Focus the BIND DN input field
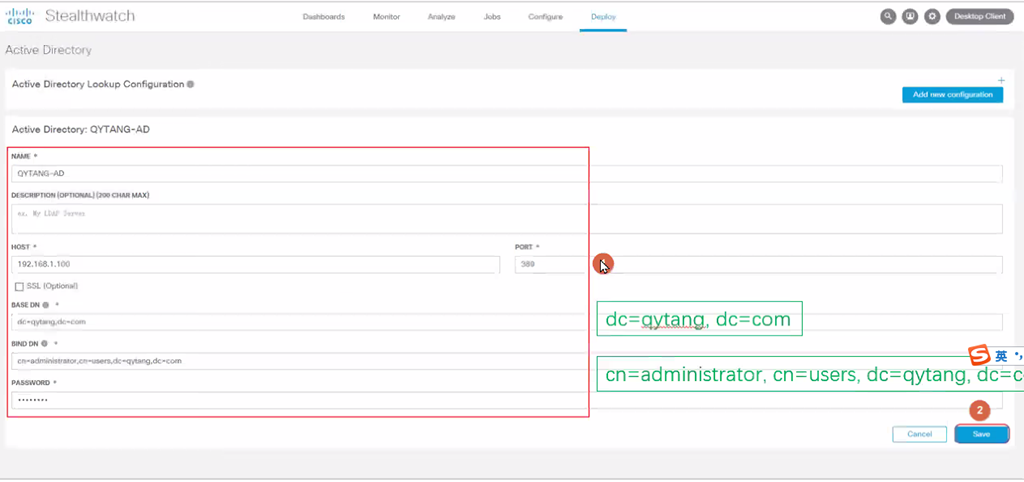Screen dimensions: 1024x482 507,361
